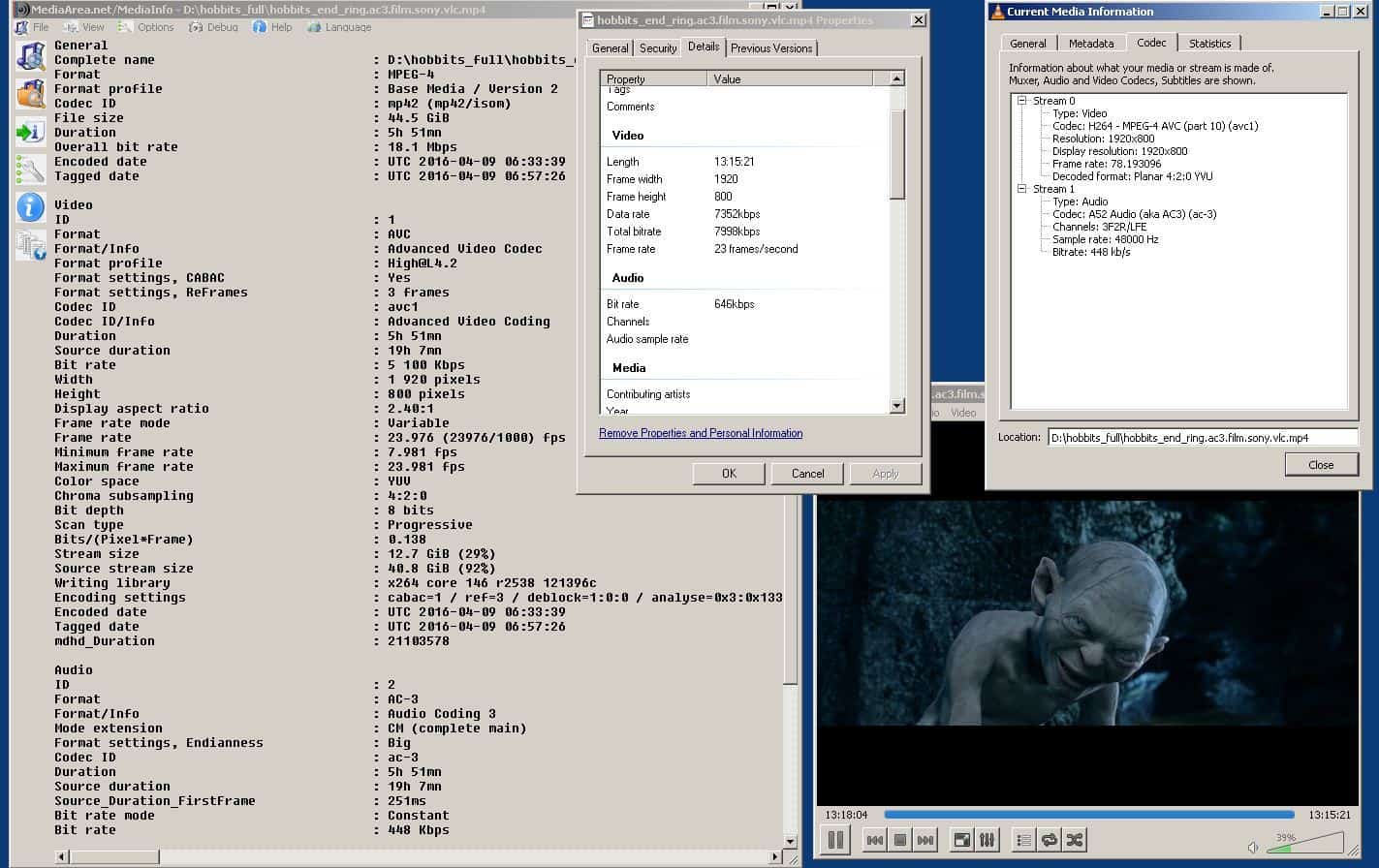This screenshot has height=868, width=1379.
Task: Open the File menu in MediaInfo
Action: (33, 27)
